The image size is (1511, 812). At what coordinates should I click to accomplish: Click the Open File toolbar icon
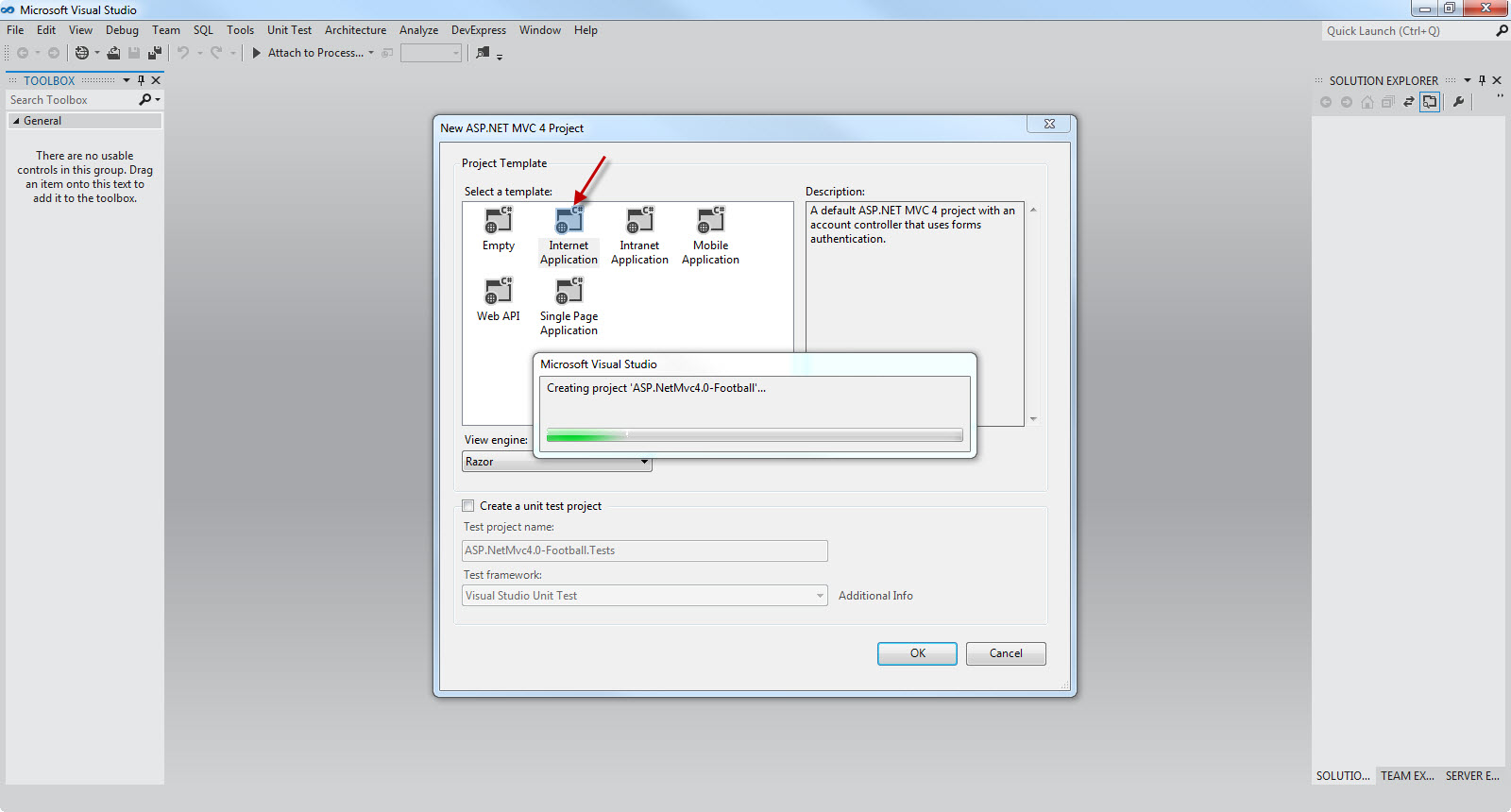tap(113, 53)
